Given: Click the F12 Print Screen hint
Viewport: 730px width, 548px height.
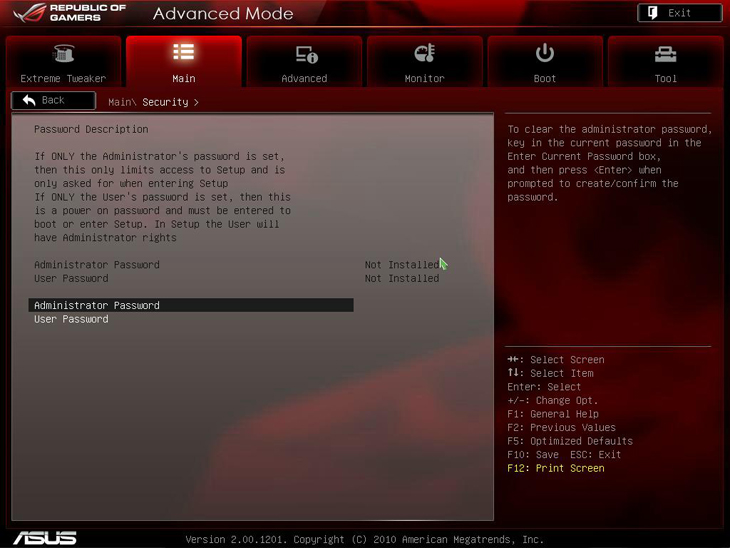Looking at the screenshot, I should click(x=555, y=468).
